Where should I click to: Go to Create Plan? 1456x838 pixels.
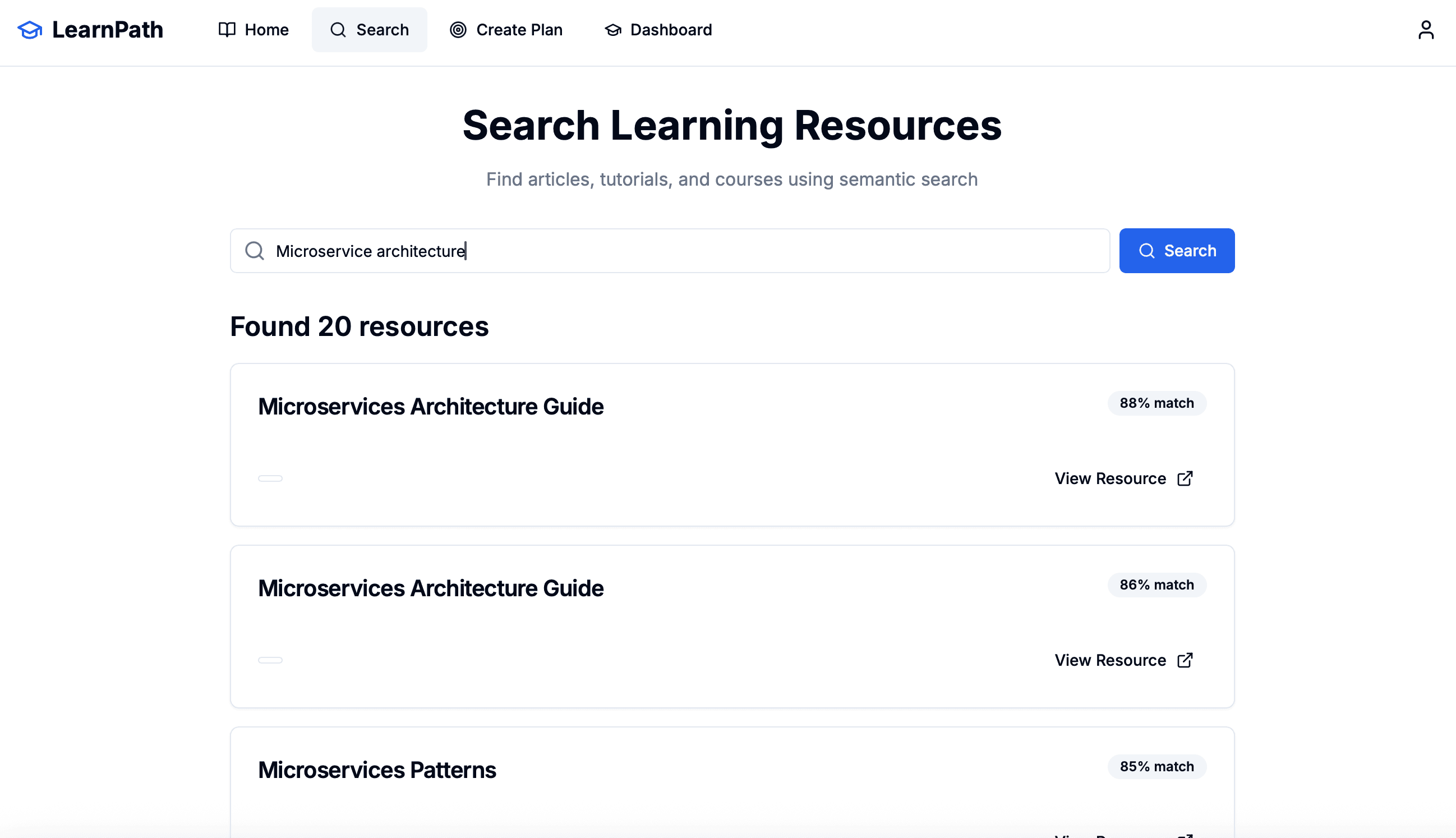click(x=506, y=29)
